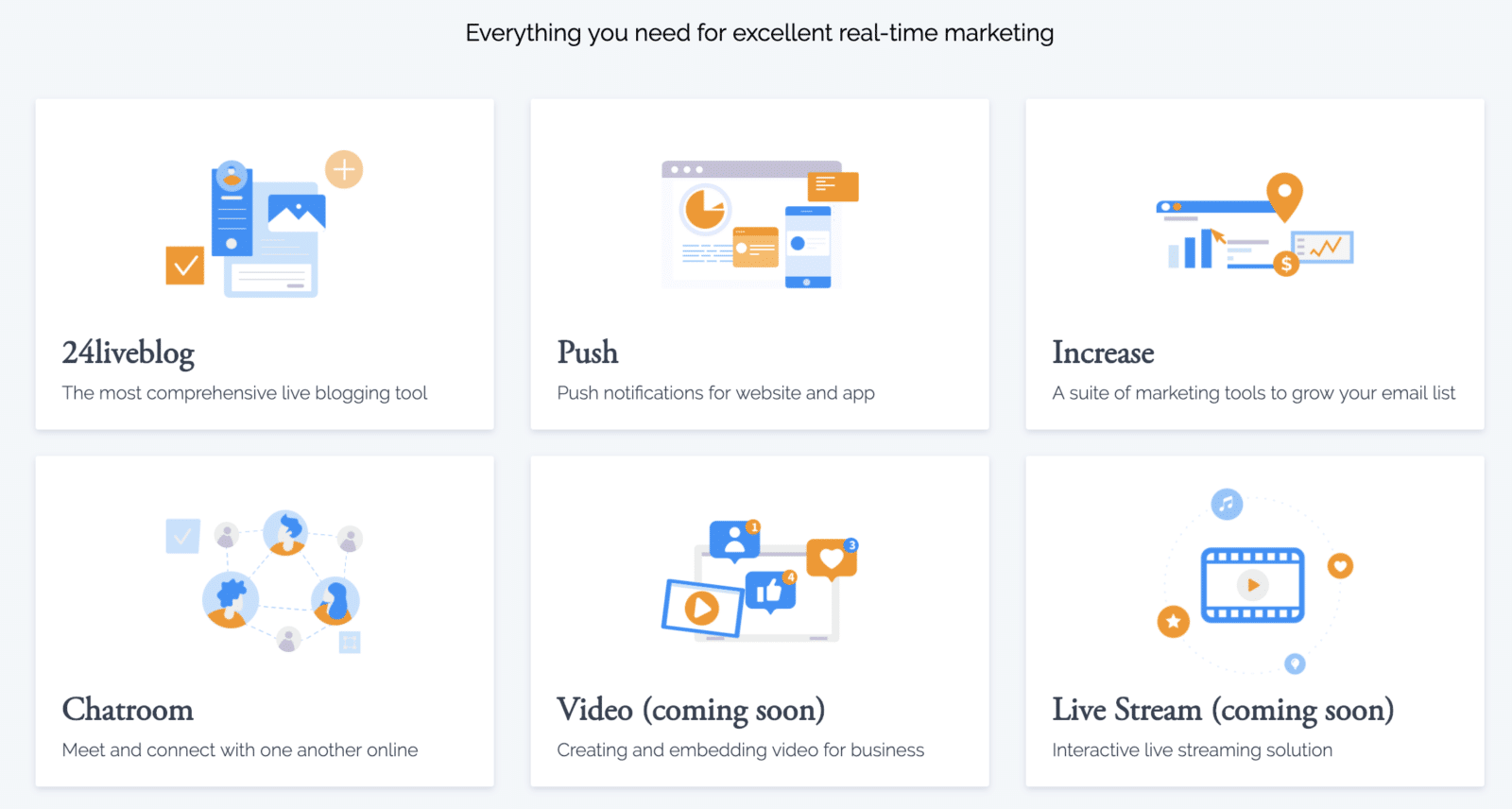
Task: Select the Video (coming soon) title
Action: 691,710
